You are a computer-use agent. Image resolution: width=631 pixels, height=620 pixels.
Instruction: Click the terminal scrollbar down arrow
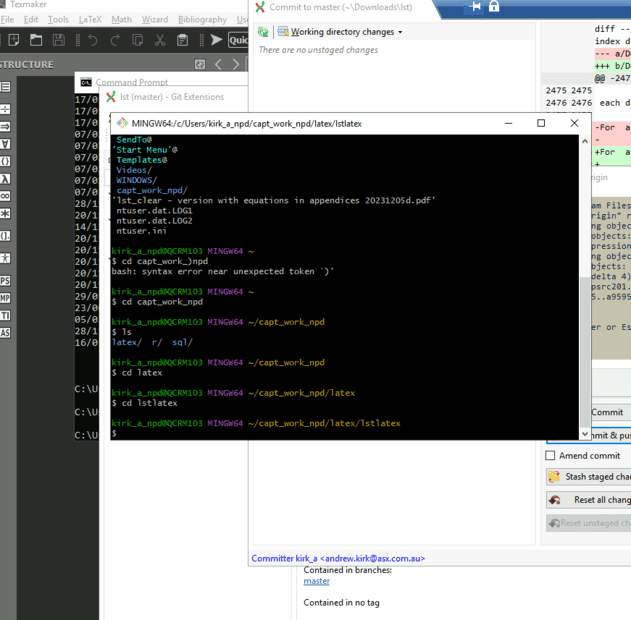pos(585,433)
